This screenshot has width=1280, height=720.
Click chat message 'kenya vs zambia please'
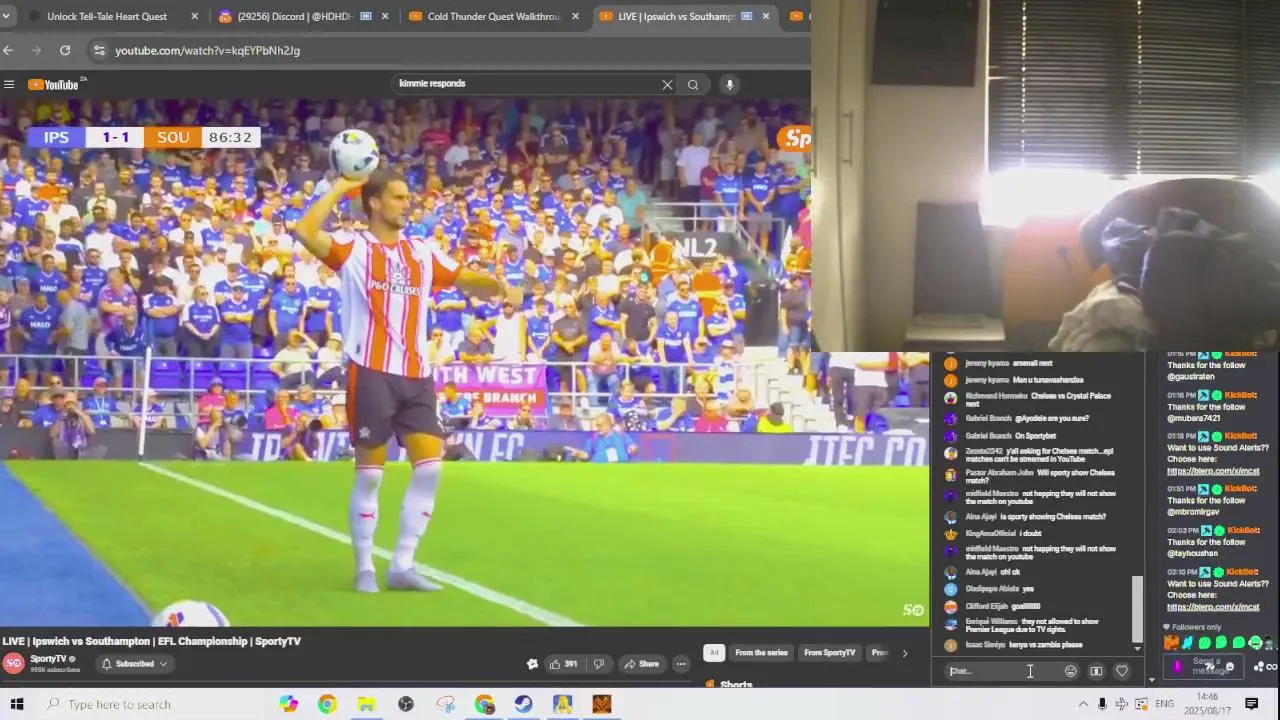(x=1045, y=645)
